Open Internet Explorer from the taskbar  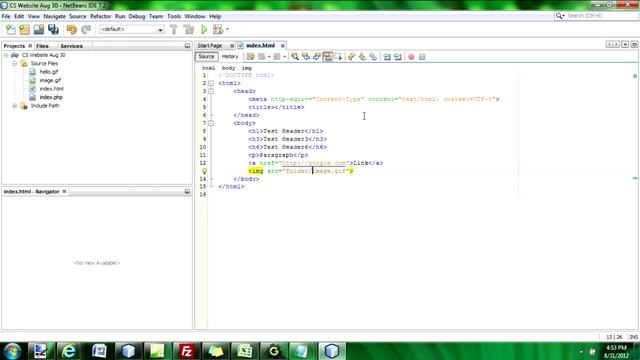[69, 351]
